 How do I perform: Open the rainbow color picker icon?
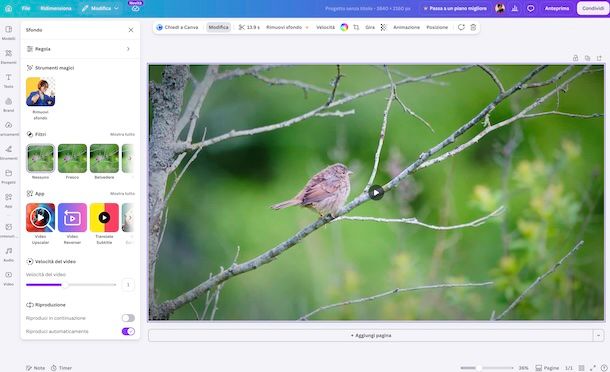pos(344,27)
